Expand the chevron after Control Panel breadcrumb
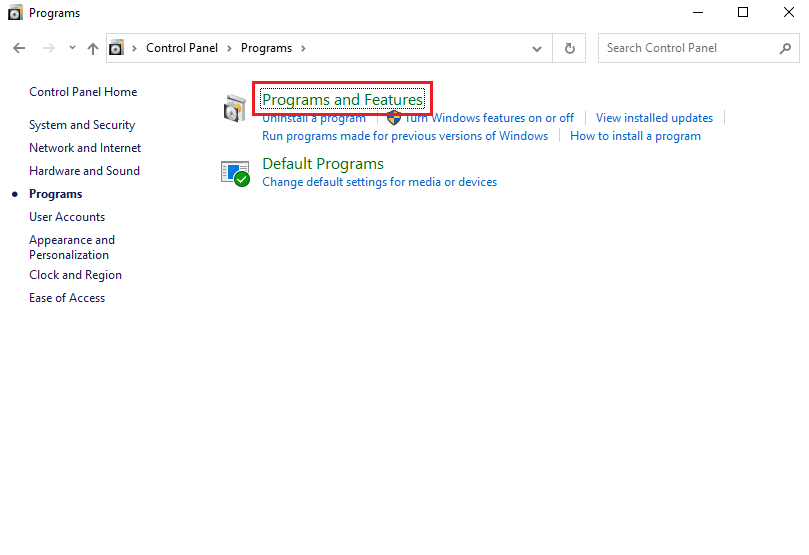This screenshot has width=809, height=555. 229,48
